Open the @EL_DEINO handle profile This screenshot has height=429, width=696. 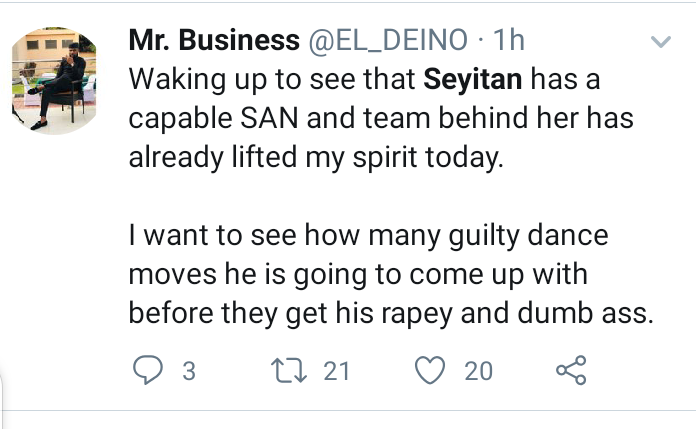[x=386, y=41]
